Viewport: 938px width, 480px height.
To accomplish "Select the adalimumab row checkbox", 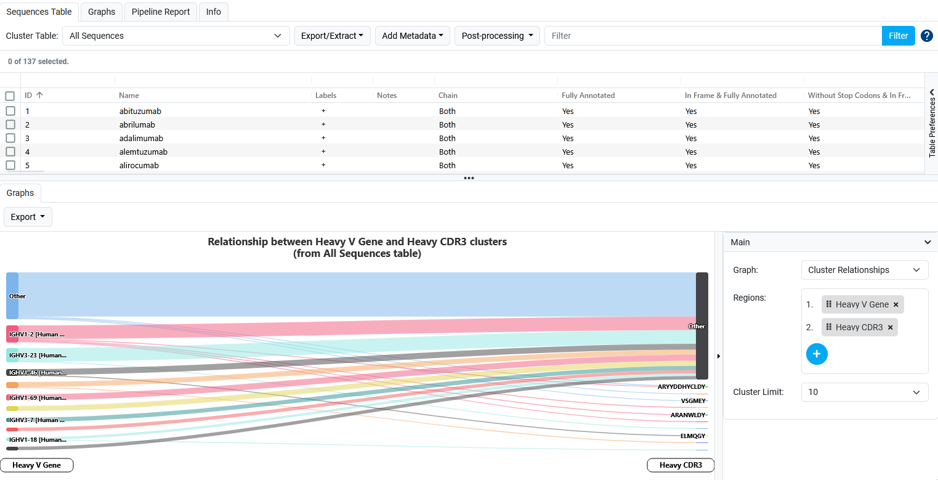I will [10, 138].
